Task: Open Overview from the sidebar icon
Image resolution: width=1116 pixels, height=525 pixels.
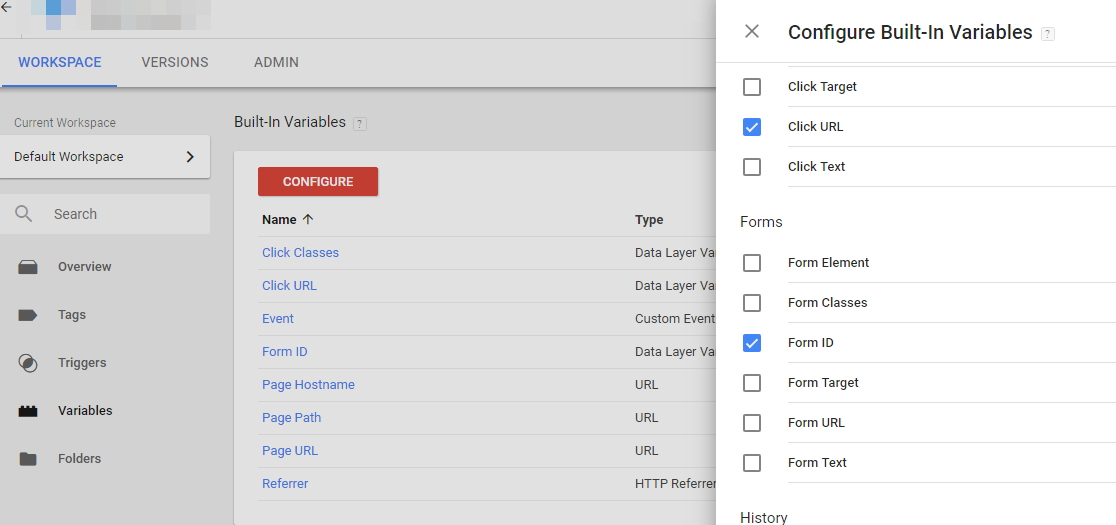Action: pyautogui.click(x=28, y=267)
